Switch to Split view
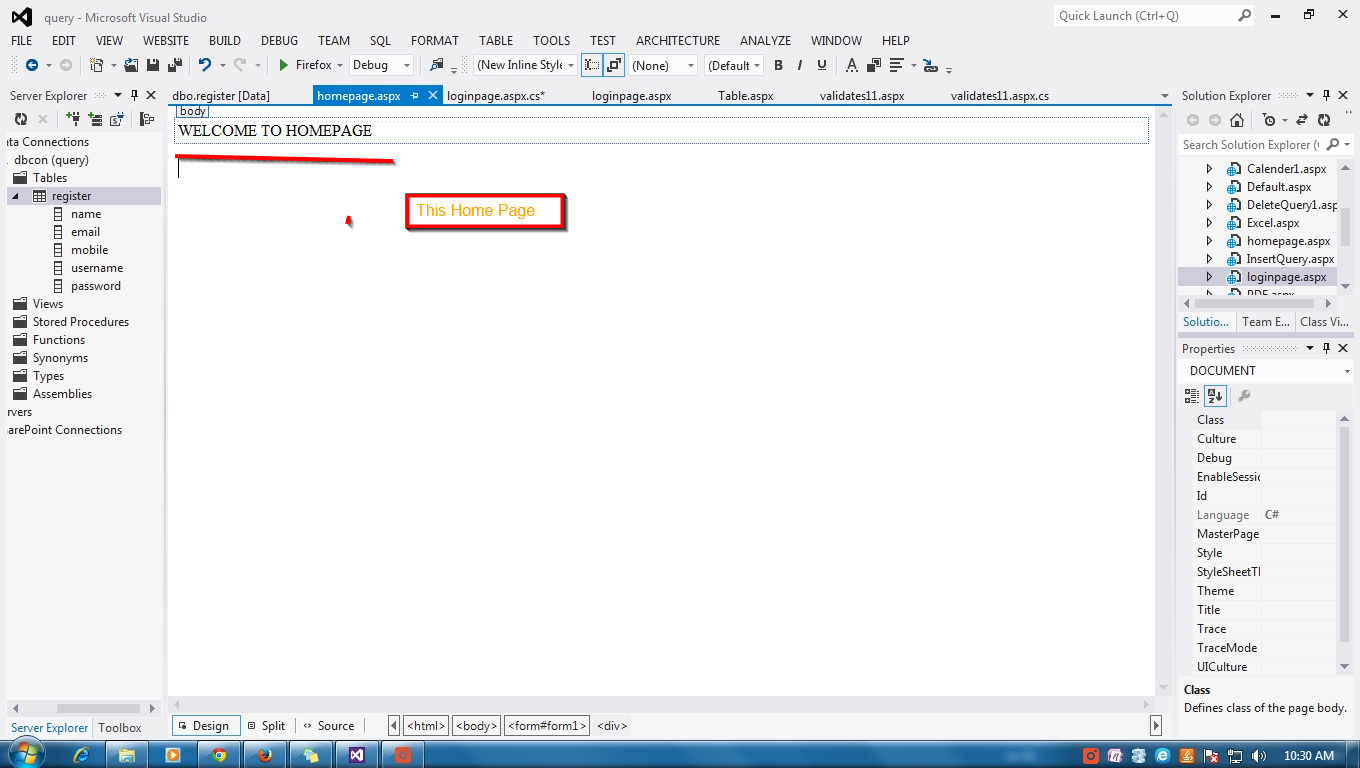 (x=266, y=726)
